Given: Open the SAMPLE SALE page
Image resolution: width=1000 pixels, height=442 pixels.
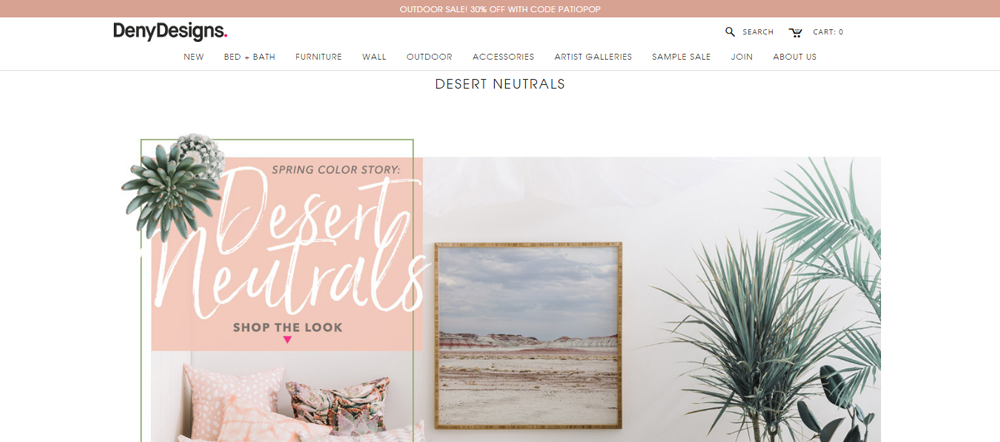Looking at the screenshot, I should pyautogui.click(x=681, y=57).
